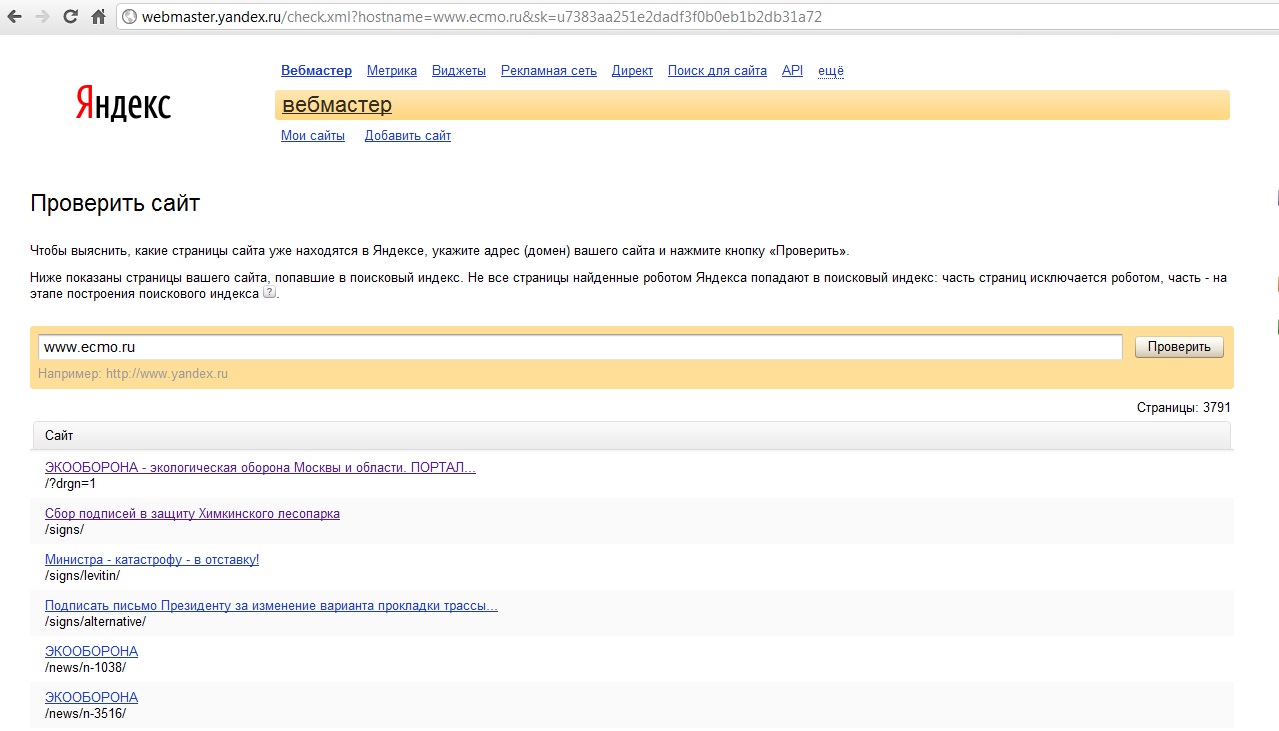The image size is (1279, 731).
Task: Click the browser back arrow
Action: click(x=14, y=17)
